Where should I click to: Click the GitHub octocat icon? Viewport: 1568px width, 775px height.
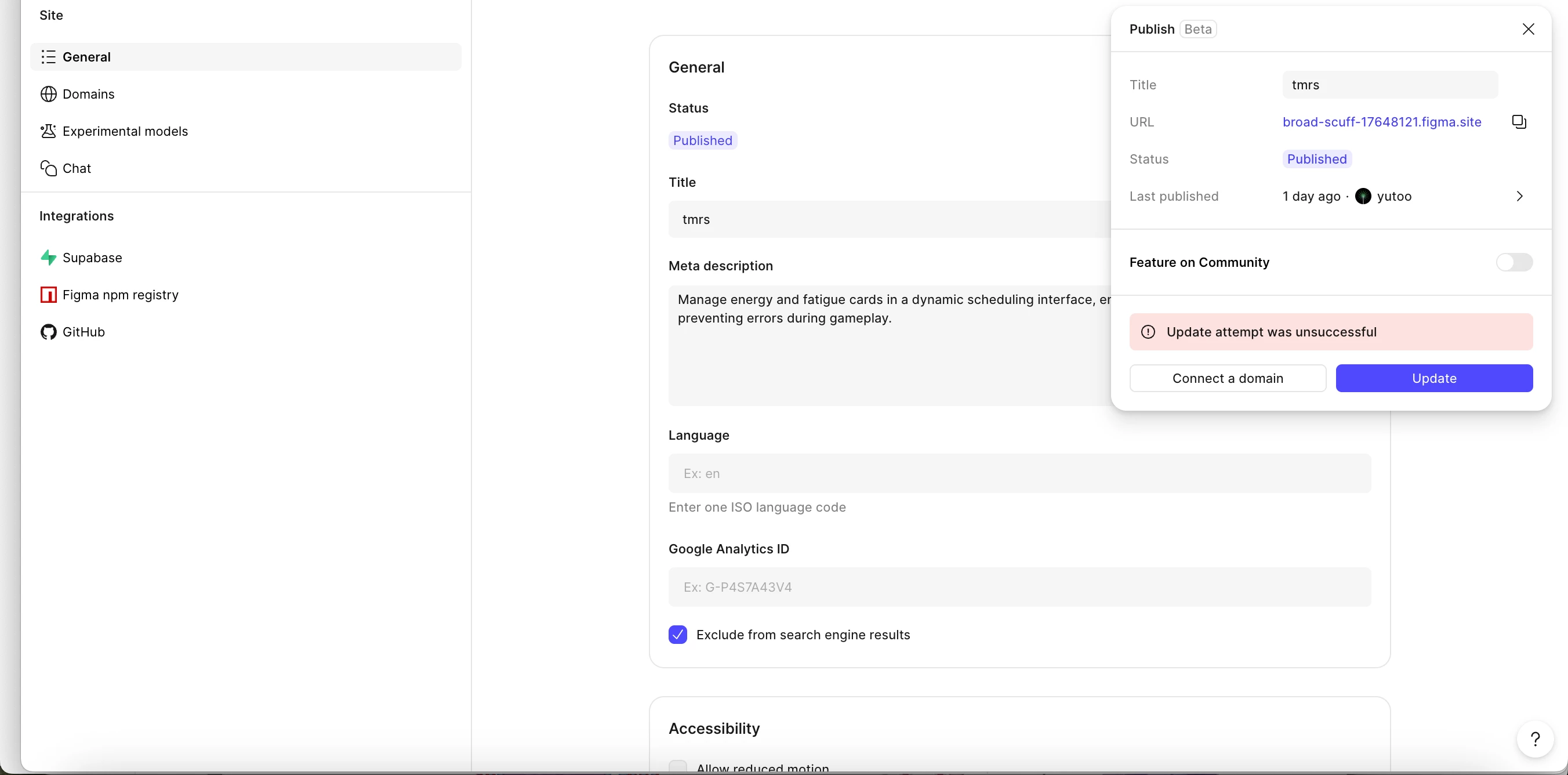(x=48, y=332)
